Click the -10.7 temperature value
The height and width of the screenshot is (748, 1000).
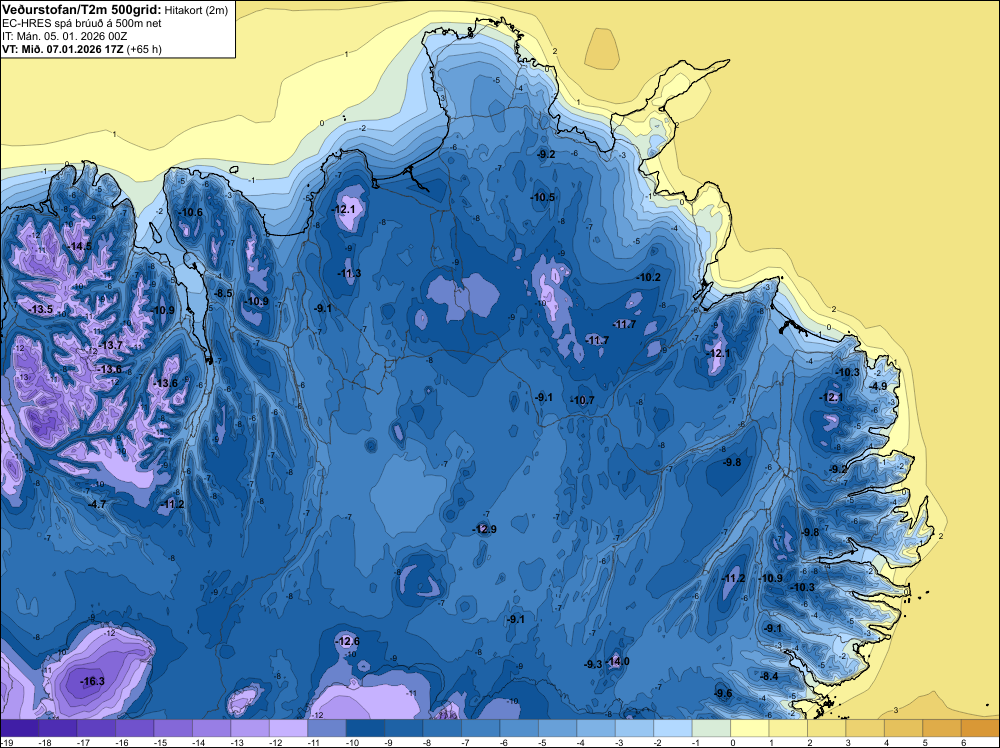pos(582,400)
